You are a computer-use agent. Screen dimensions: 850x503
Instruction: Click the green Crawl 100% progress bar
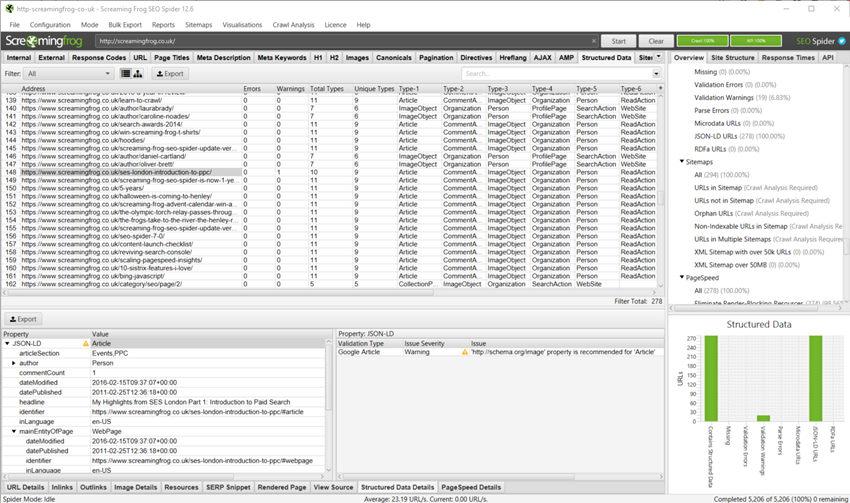[702, 41]
